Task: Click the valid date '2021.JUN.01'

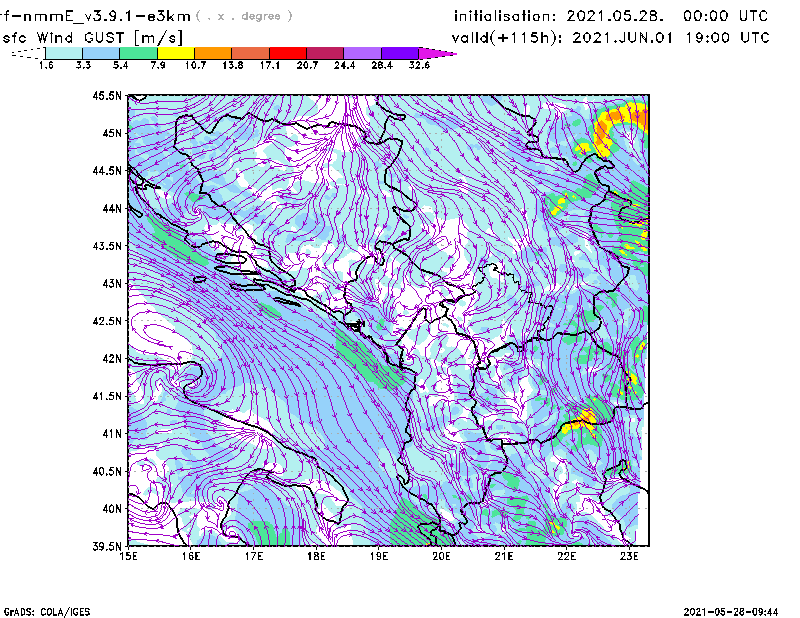Action: point(622,38)
